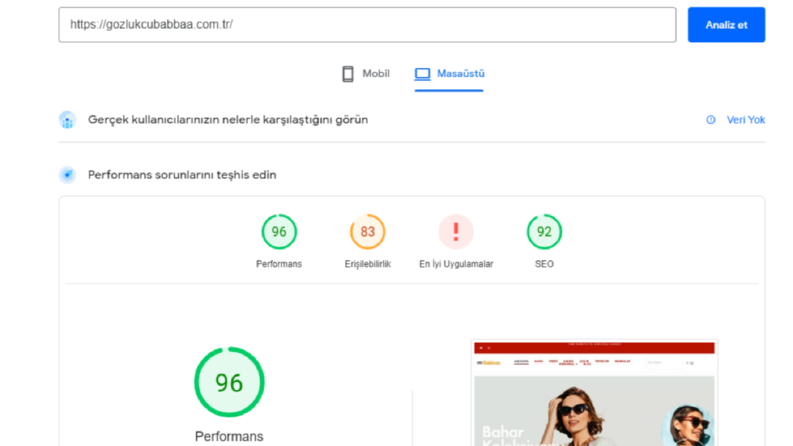This screenshot has width=793, height=446.
Task: Open the website screenshot thumbnail
Action: coord(594,393)
